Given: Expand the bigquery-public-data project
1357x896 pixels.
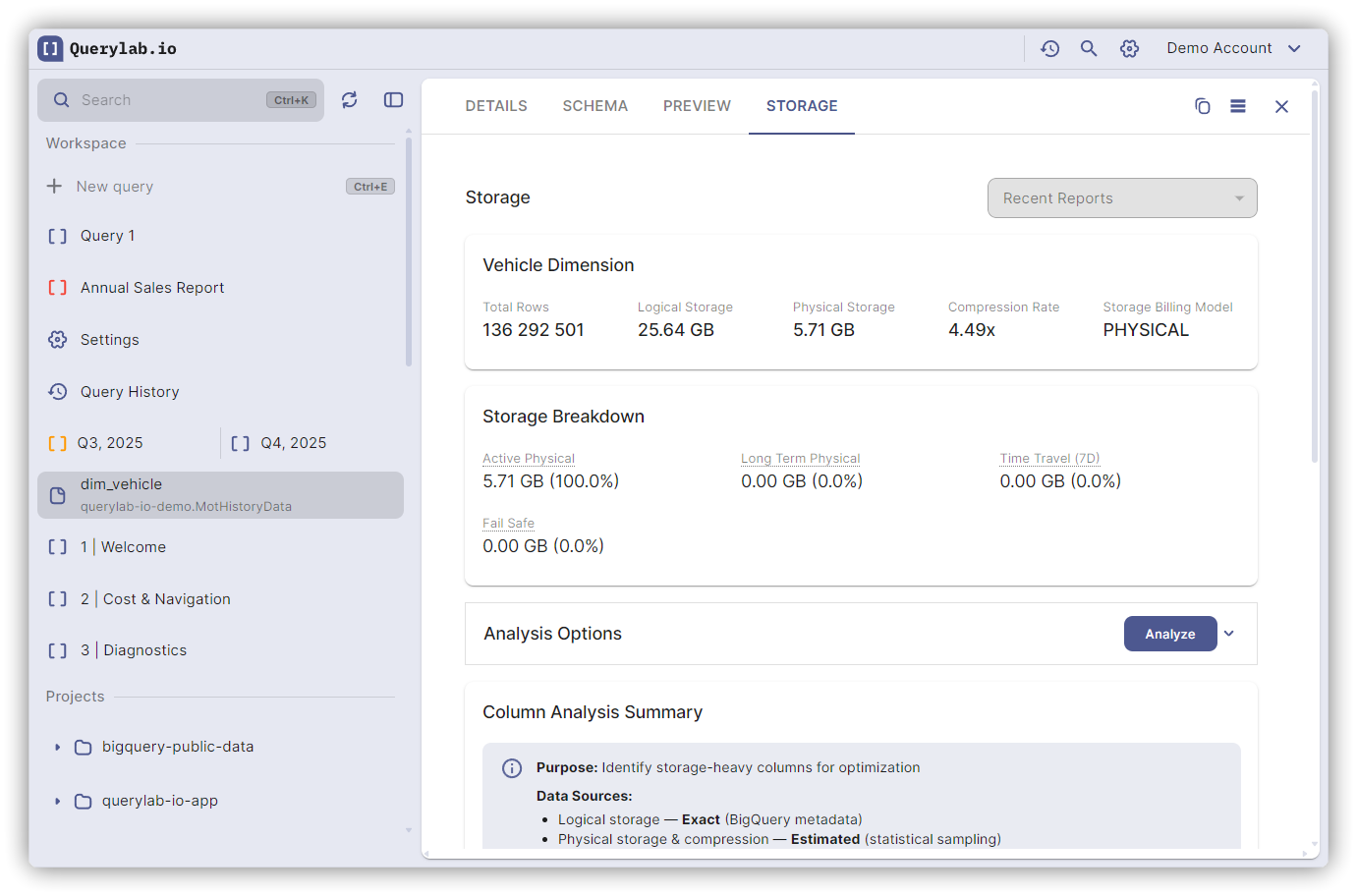Looking at the screenshot, I should [58, 748].
